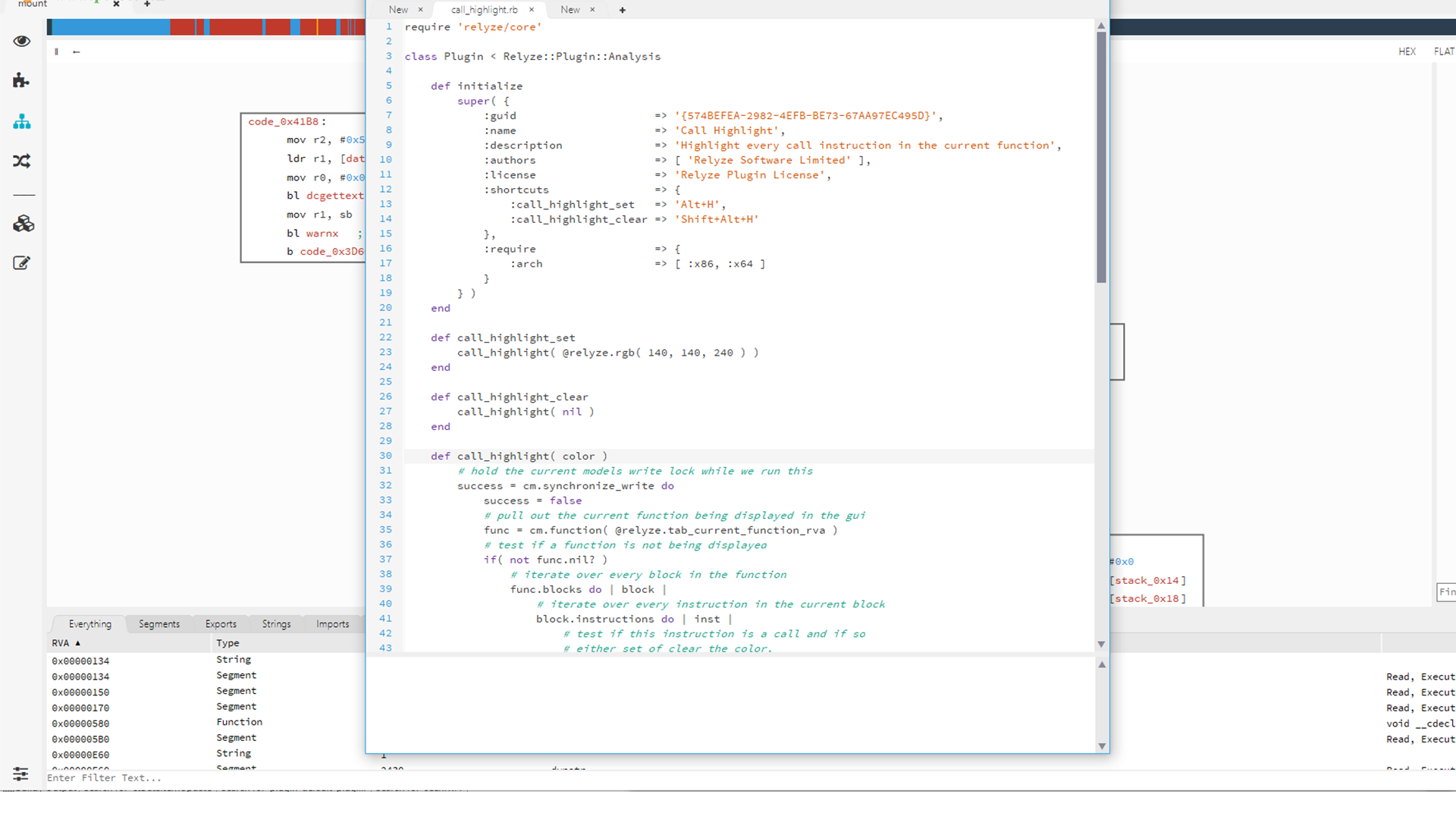Click the code editor scrollbar up arrow
This screenshot has height=819, width=1456.
point(1101,26)
